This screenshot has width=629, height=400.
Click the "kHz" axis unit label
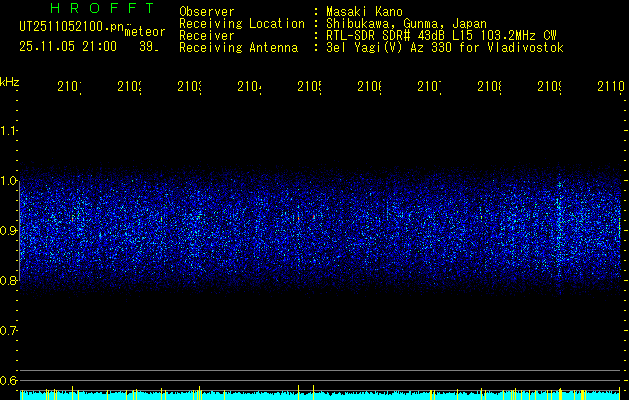pos(10,82)
